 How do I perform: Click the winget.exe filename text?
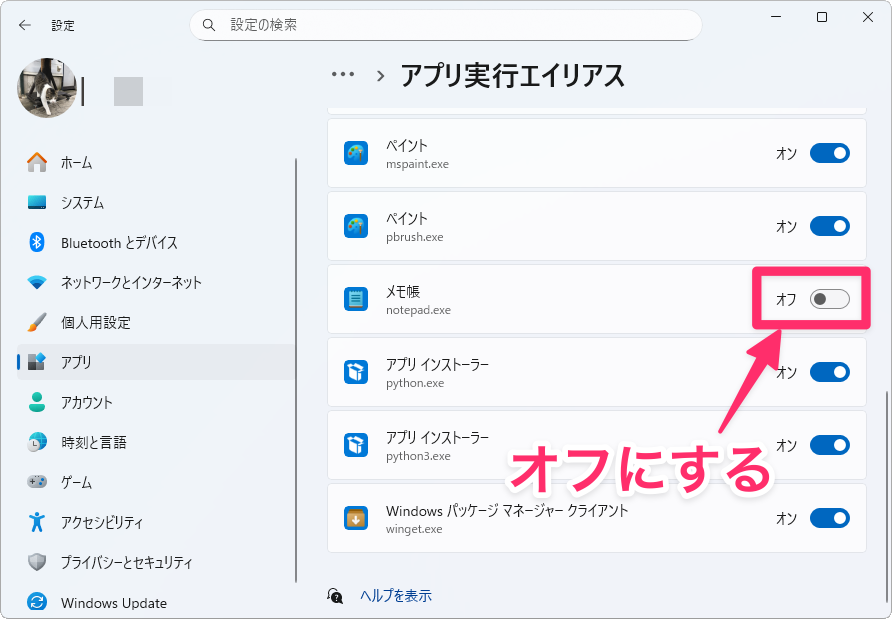[414, 529]
